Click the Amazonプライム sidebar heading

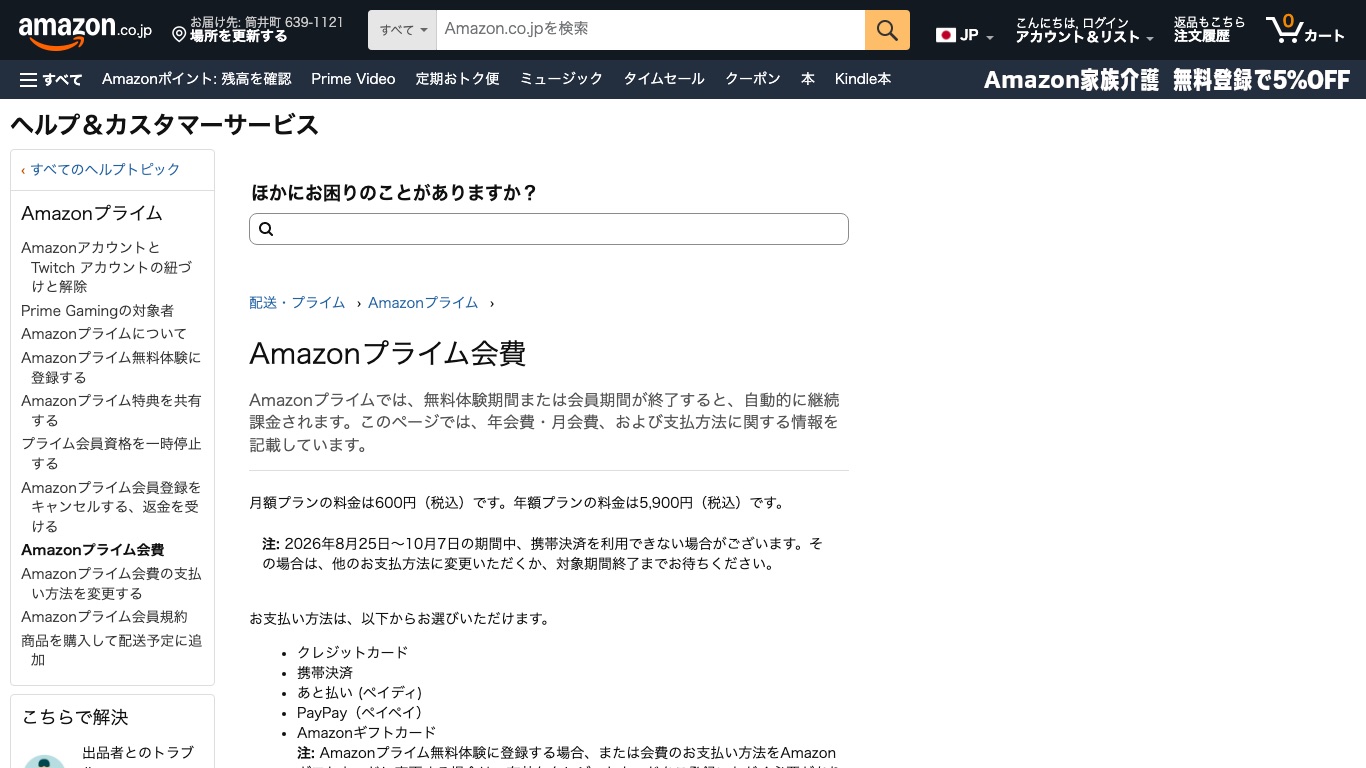[x=92, y=213]
